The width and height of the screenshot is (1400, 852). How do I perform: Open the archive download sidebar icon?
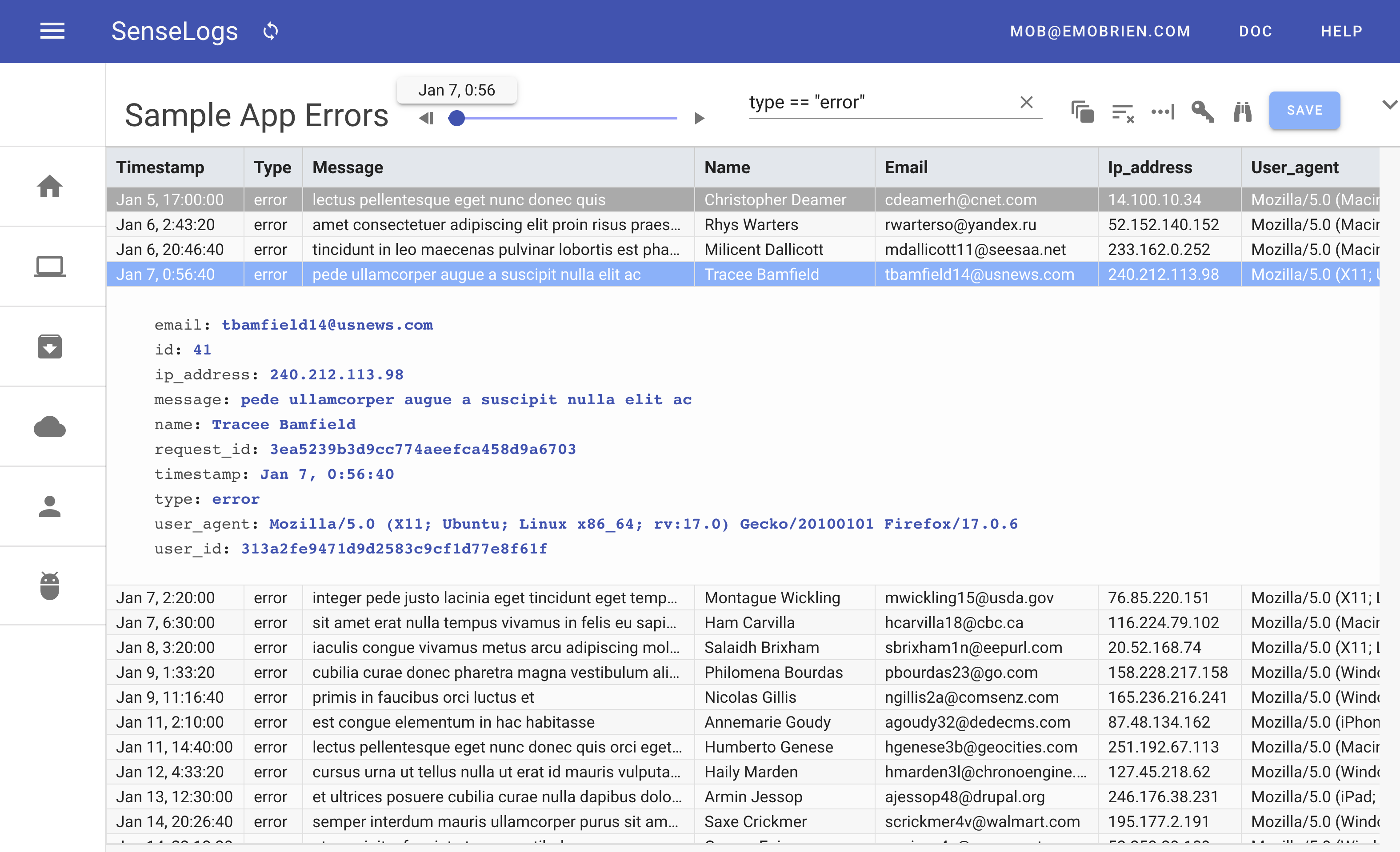[50, 346]
